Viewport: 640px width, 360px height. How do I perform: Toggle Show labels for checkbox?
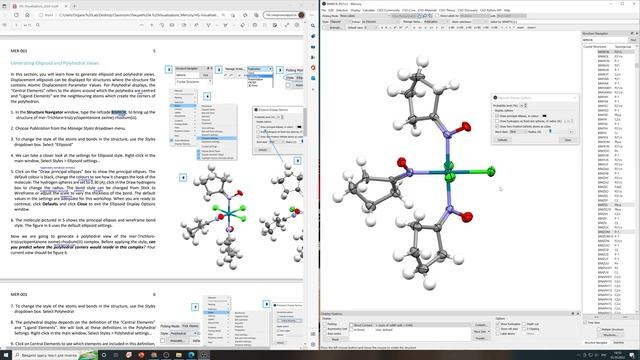pyautogui.click(x=437, y=16)
